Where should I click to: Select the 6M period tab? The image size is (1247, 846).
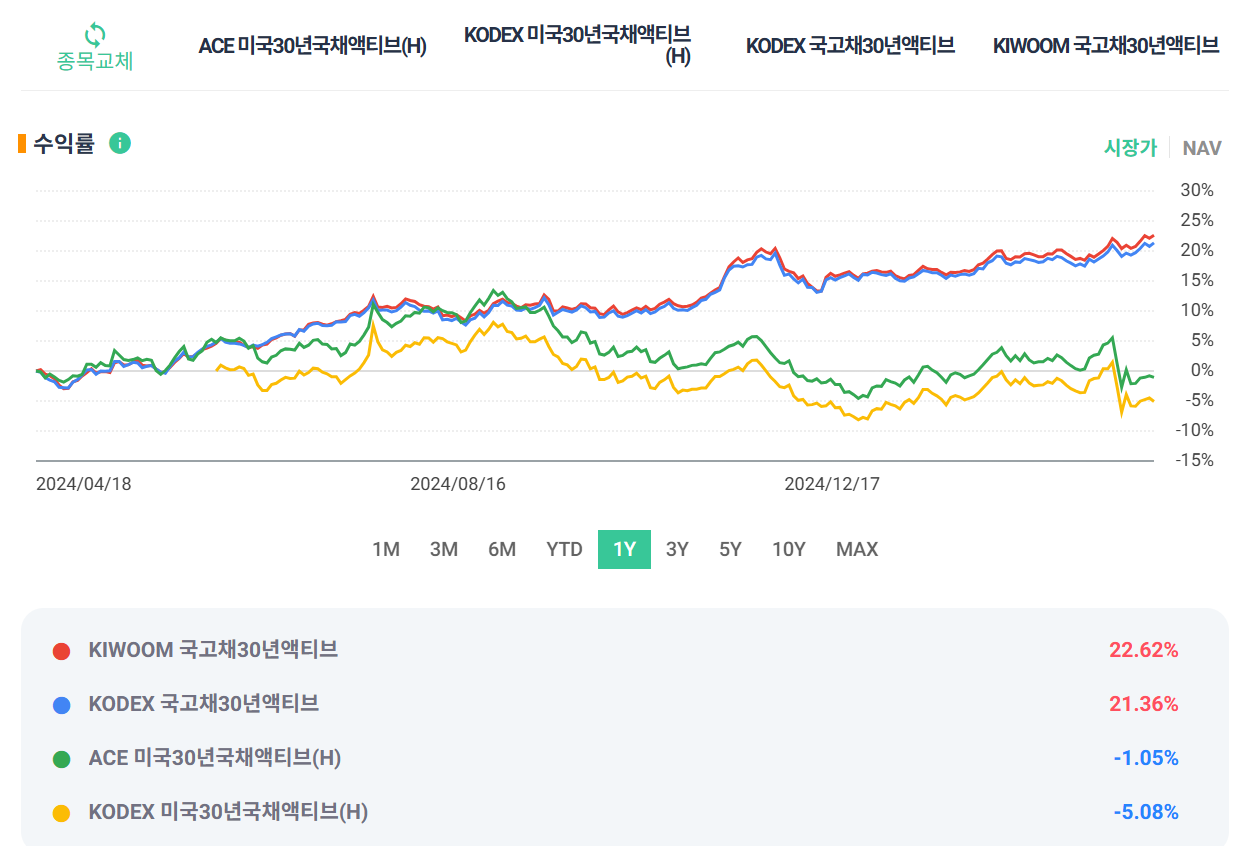pos(502,549)
